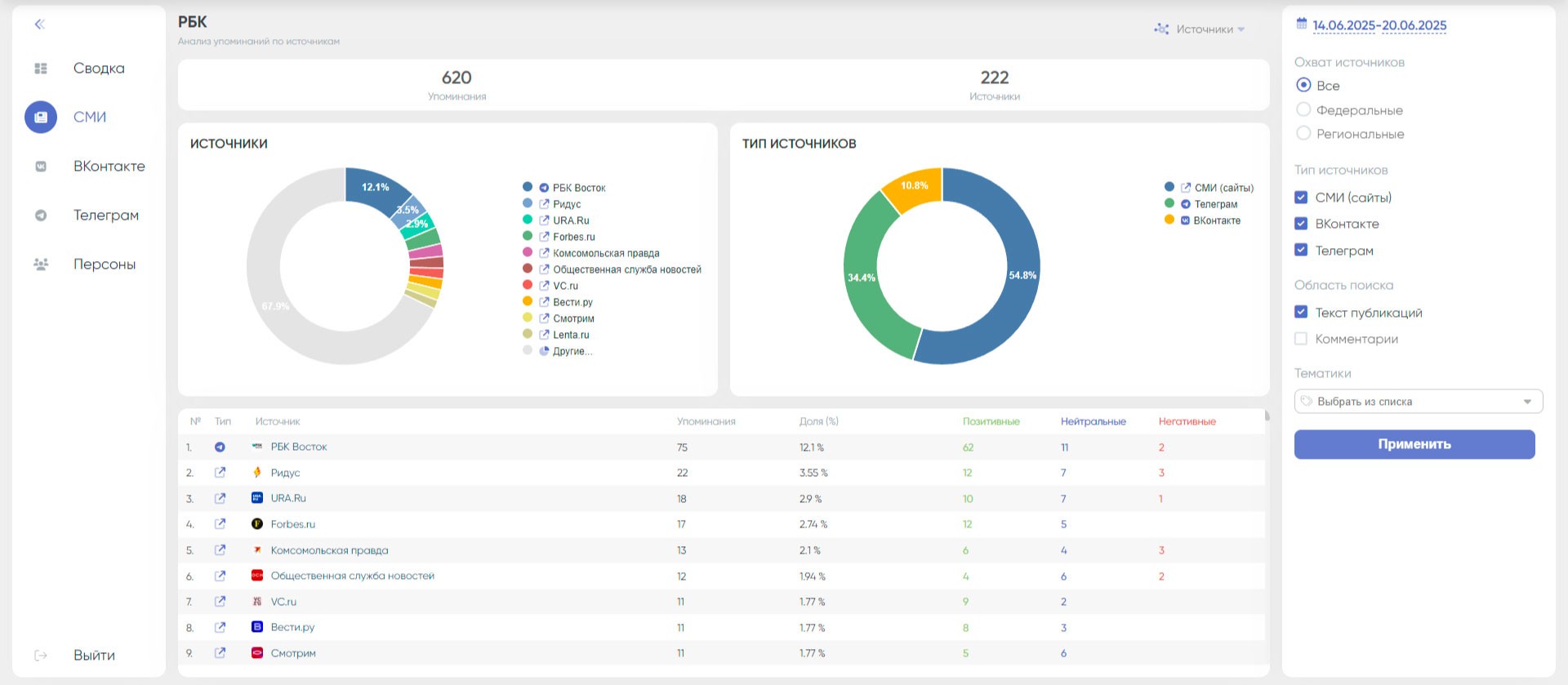Open external link icon for Forbes.ru row
Screen dimensions: 1568x685
[x=220, y=524]
